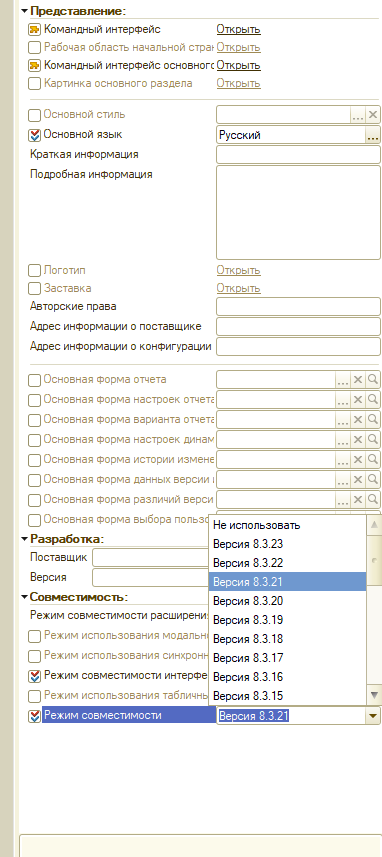Image resolution: width=382 pixels, height=857 pixels.
Task: Click the magnifier icon for Основная форма отчета
Action: coord(373,380)
